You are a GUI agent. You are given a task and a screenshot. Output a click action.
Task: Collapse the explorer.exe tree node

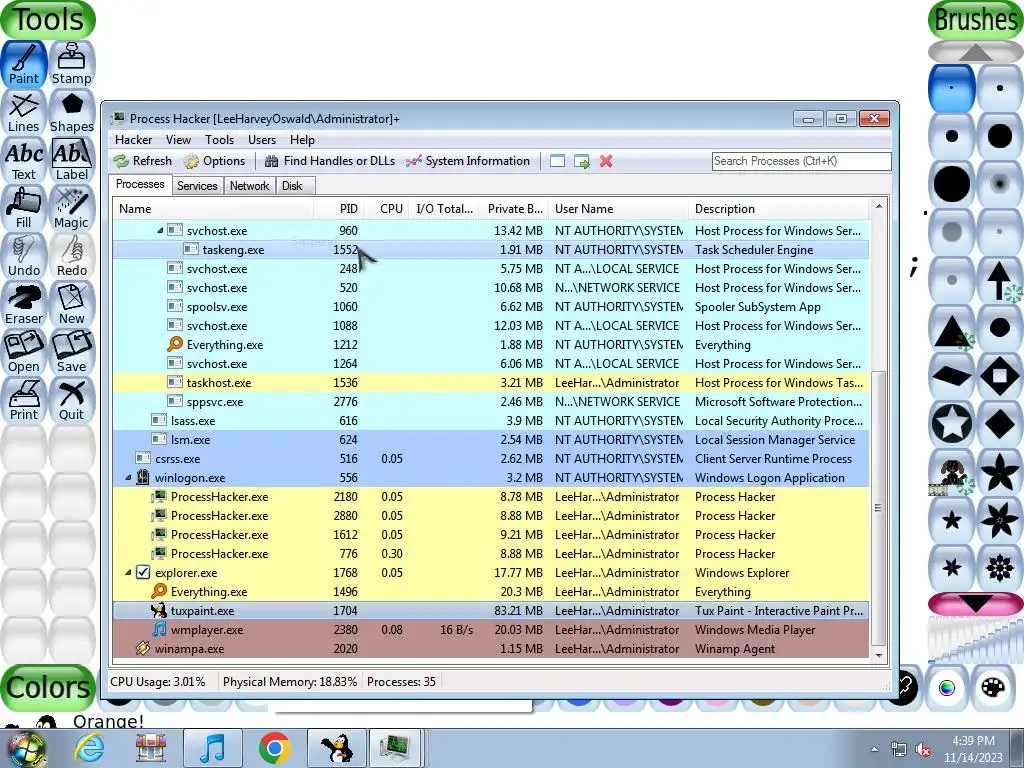128,573
